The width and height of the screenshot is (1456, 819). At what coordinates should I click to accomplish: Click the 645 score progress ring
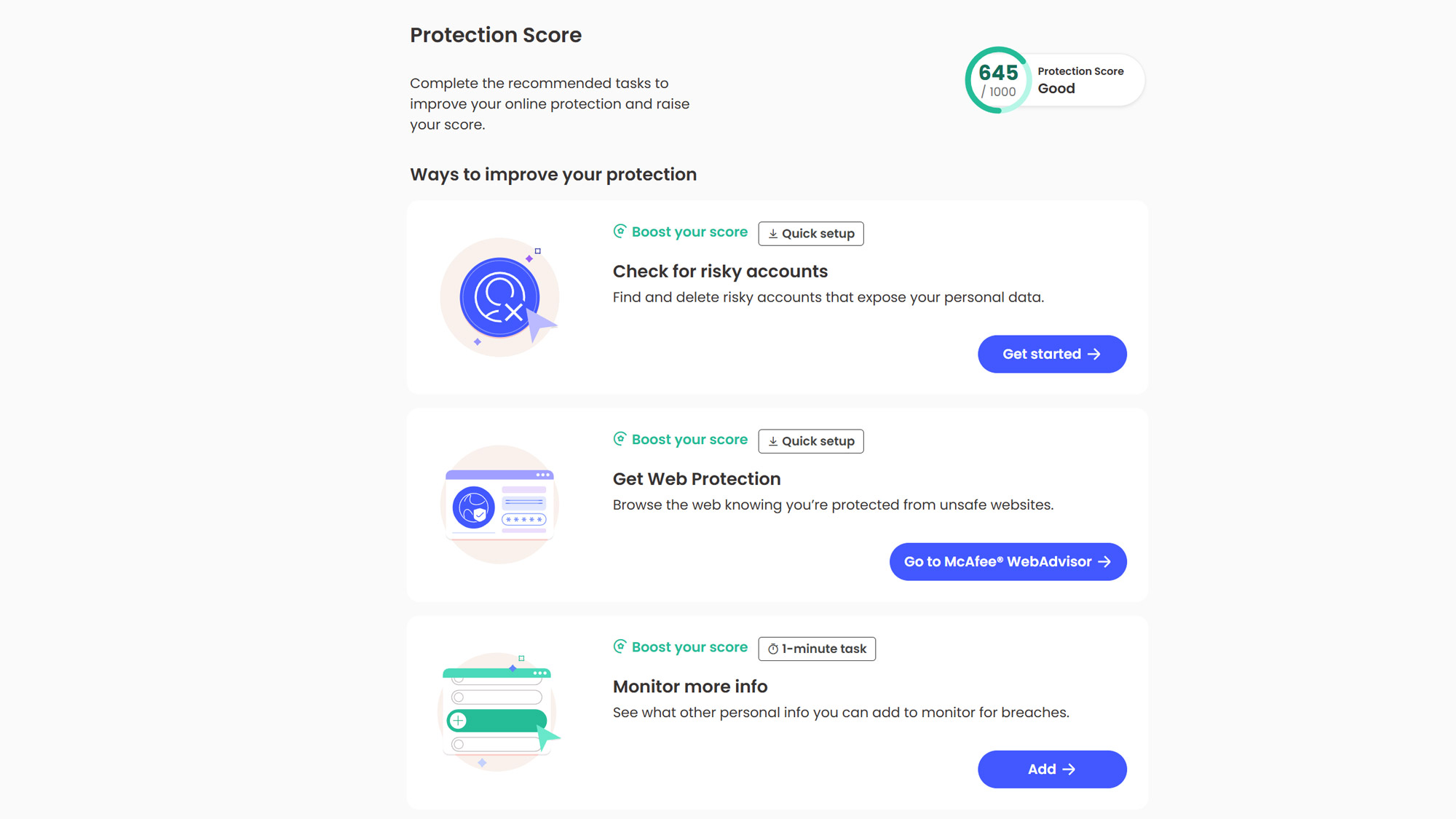(997, 80)
